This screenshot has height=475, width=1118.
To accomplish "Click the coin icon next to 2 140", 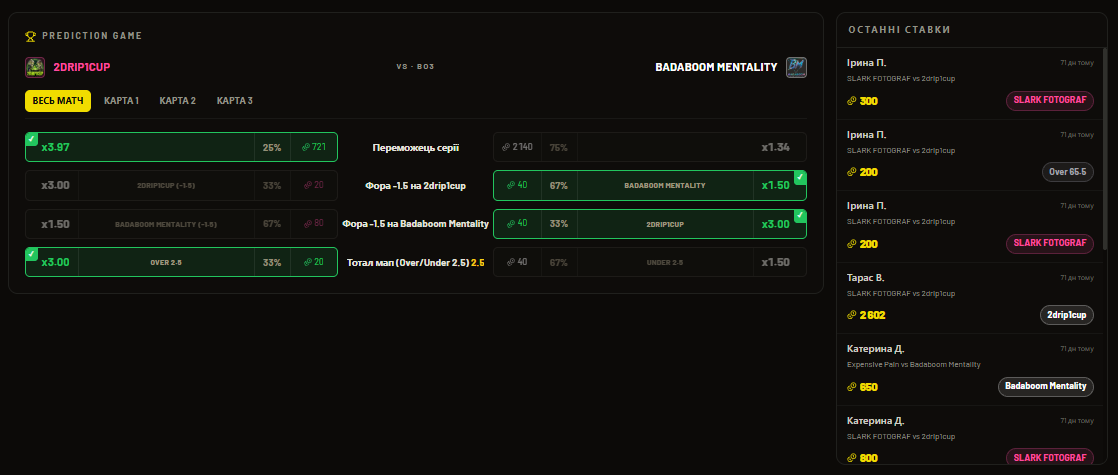I will tap(506, 147).
